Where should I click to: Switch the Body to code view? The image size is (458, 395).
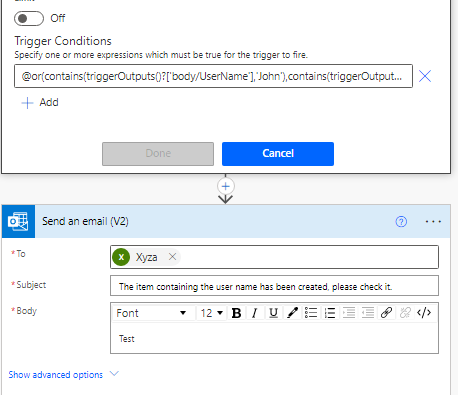424,313
